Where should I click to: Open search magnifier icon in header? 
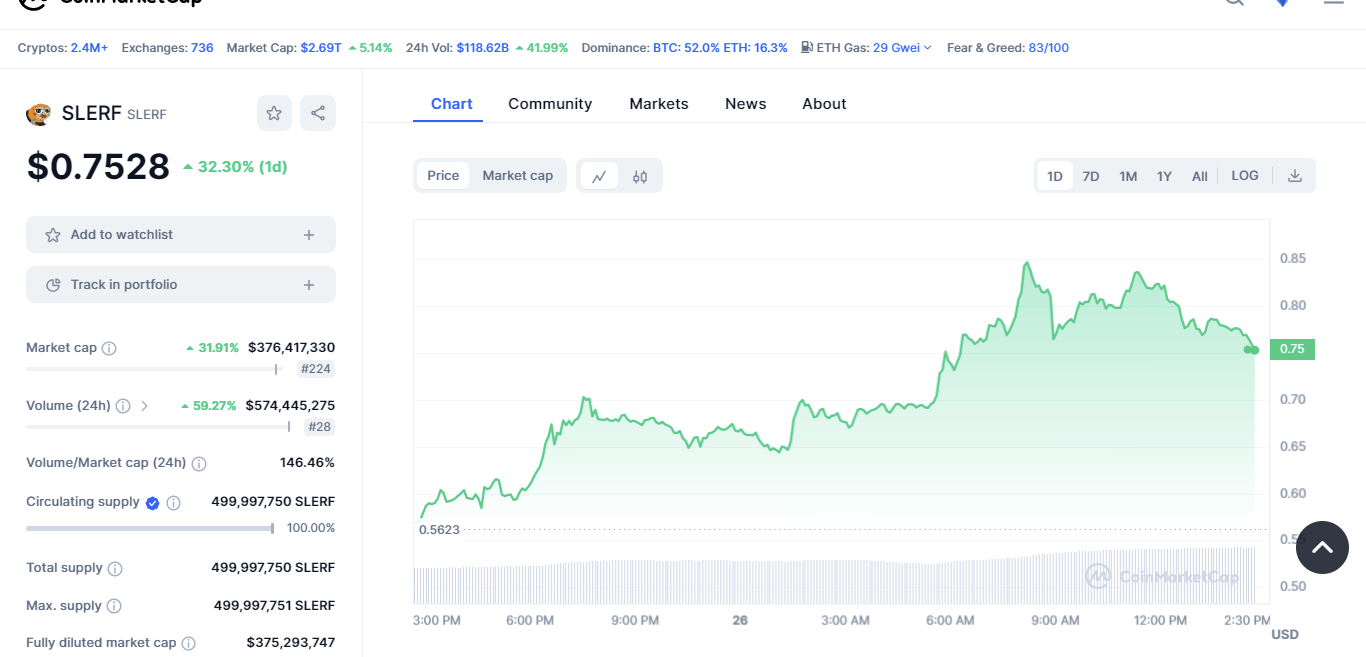(1235, 3)
